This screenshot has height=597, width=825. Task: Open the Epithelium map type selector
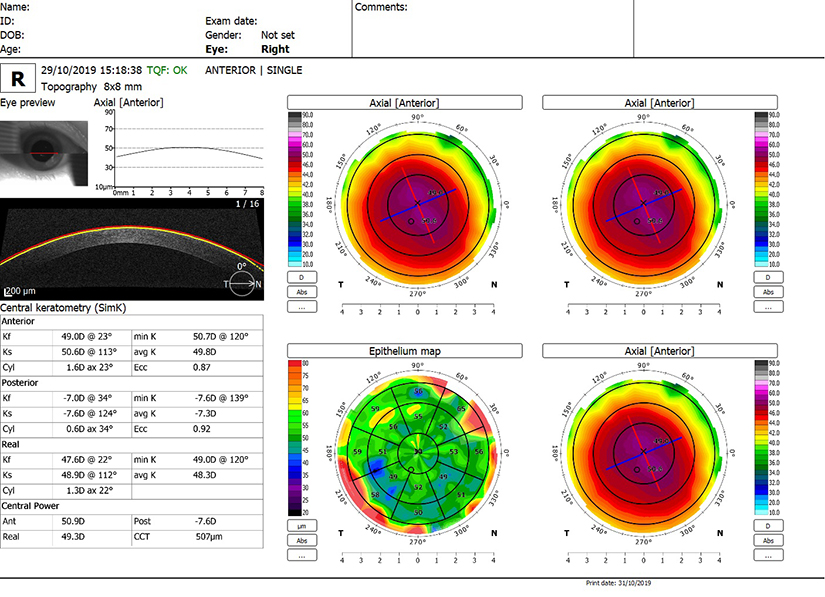point(405,351)
